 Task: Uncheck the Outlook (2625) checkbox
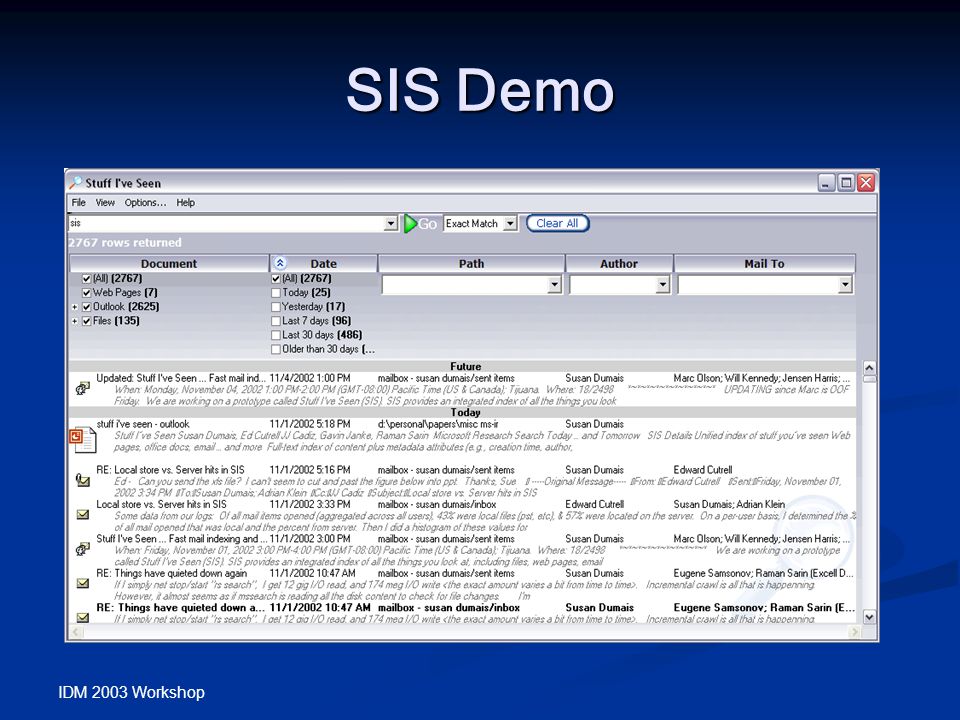tap(86, 307)
